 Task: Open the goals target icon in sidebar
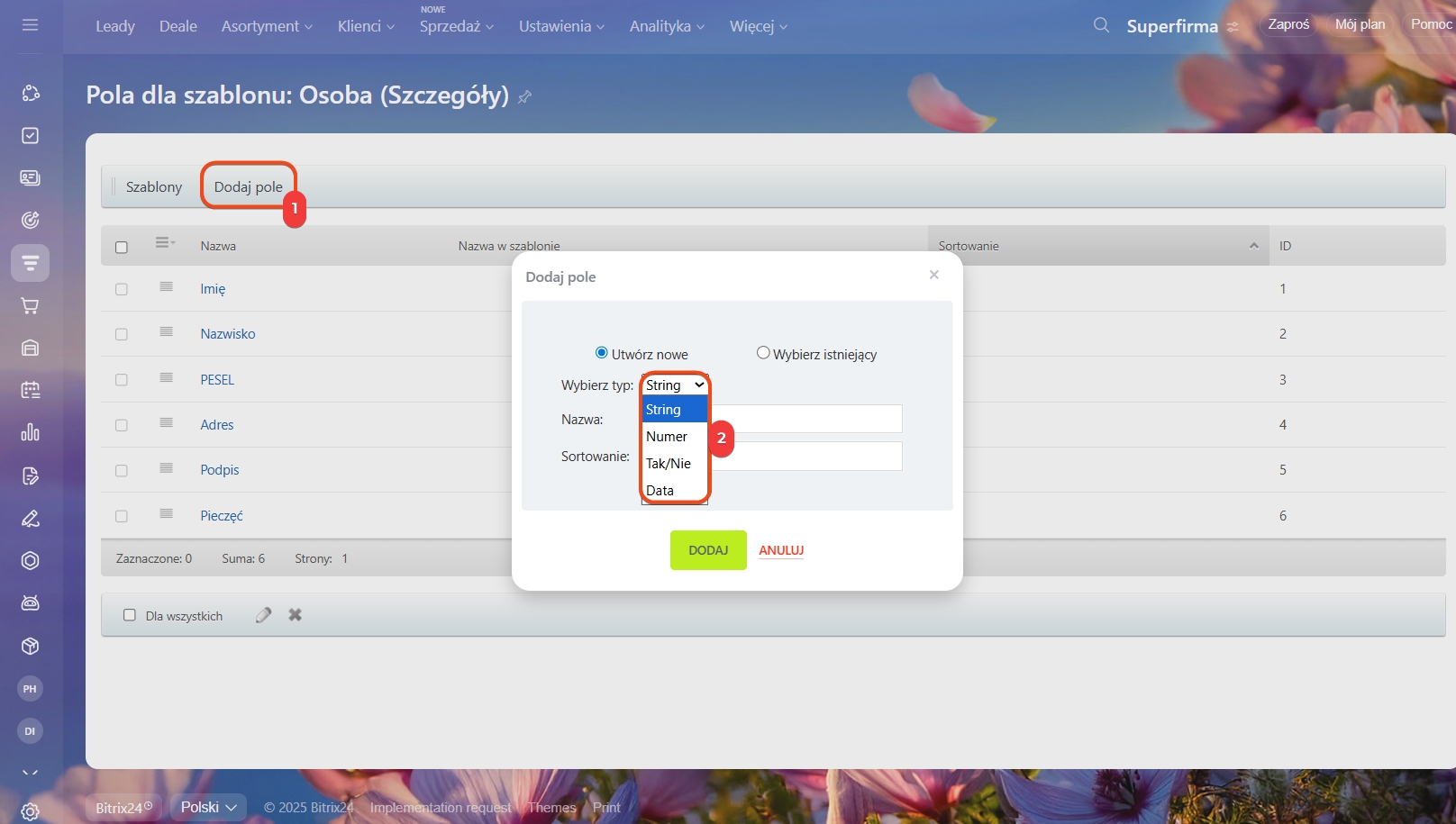30,220
